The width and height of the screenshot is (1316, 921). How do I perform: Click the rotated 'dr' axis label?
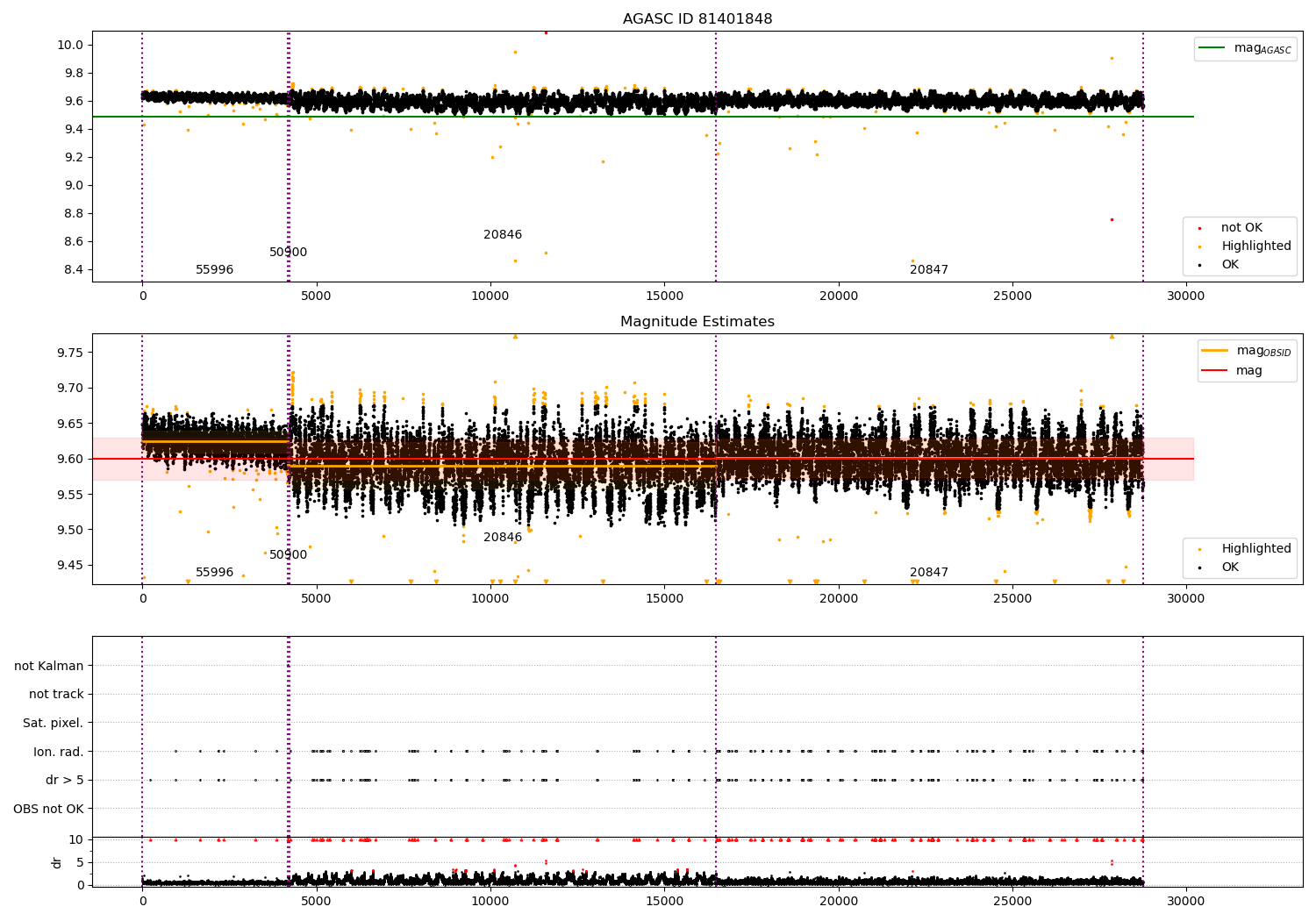(57, 862)
